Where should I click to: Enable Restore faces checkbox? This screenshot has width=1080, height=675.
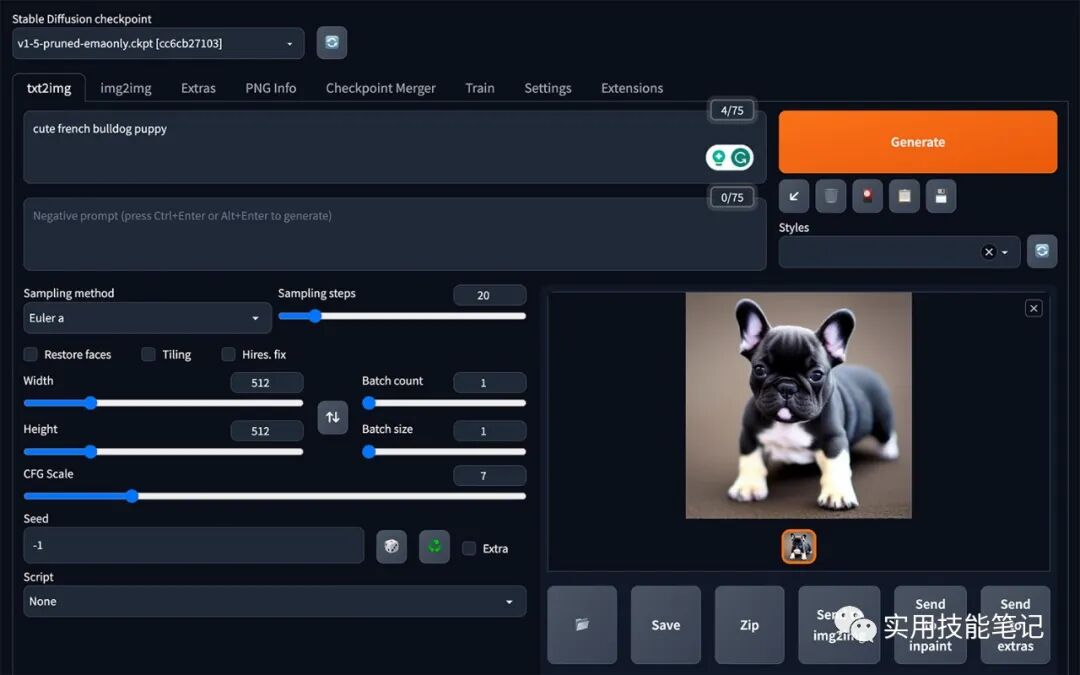[x=30, y=354]
